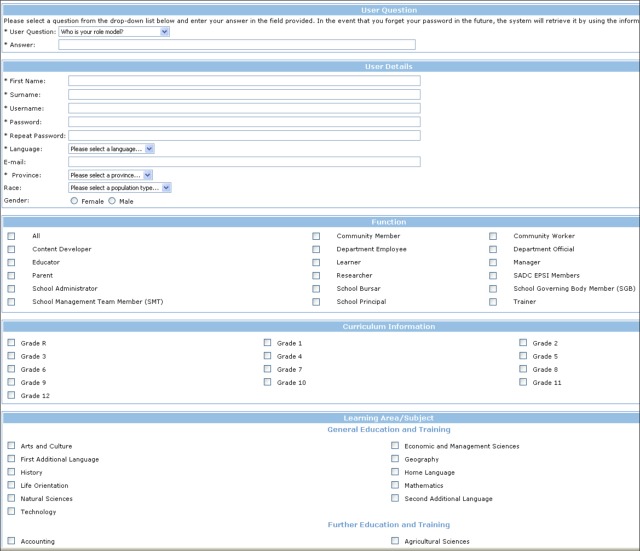The width and height of the screenshot is (640, 551).
Task: Open the User Question dropdown
Action: (x=114, y=32)
